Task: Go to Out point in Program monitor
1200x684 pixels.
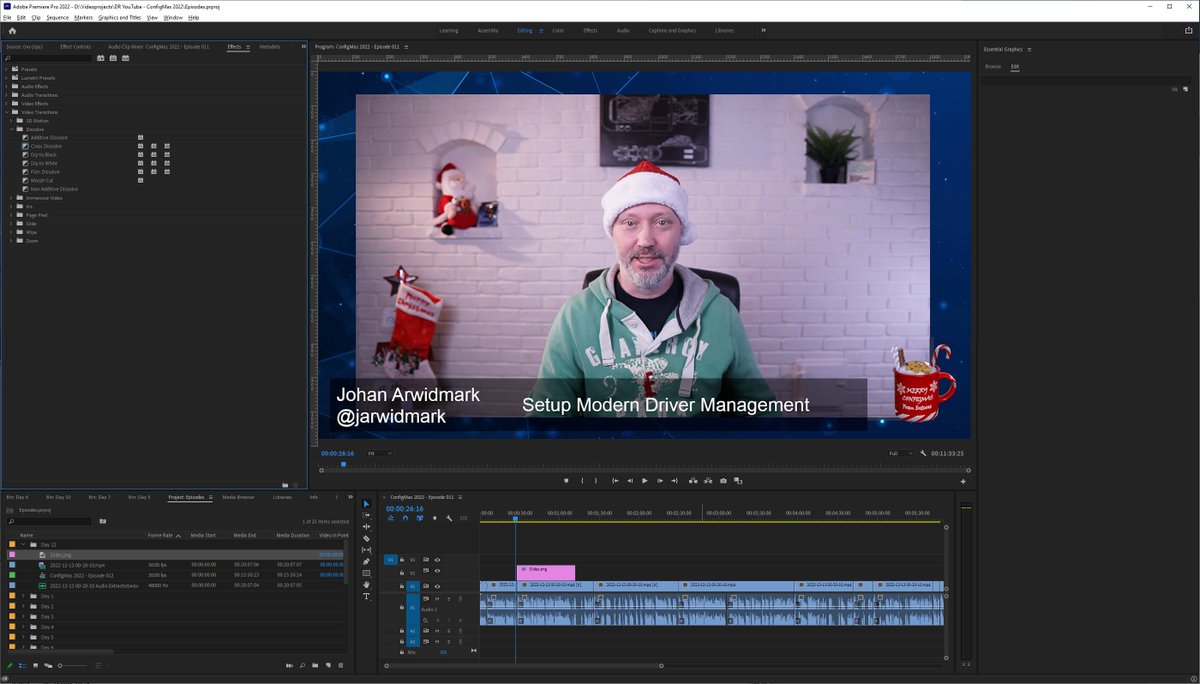Action: [x=675, y=481]
